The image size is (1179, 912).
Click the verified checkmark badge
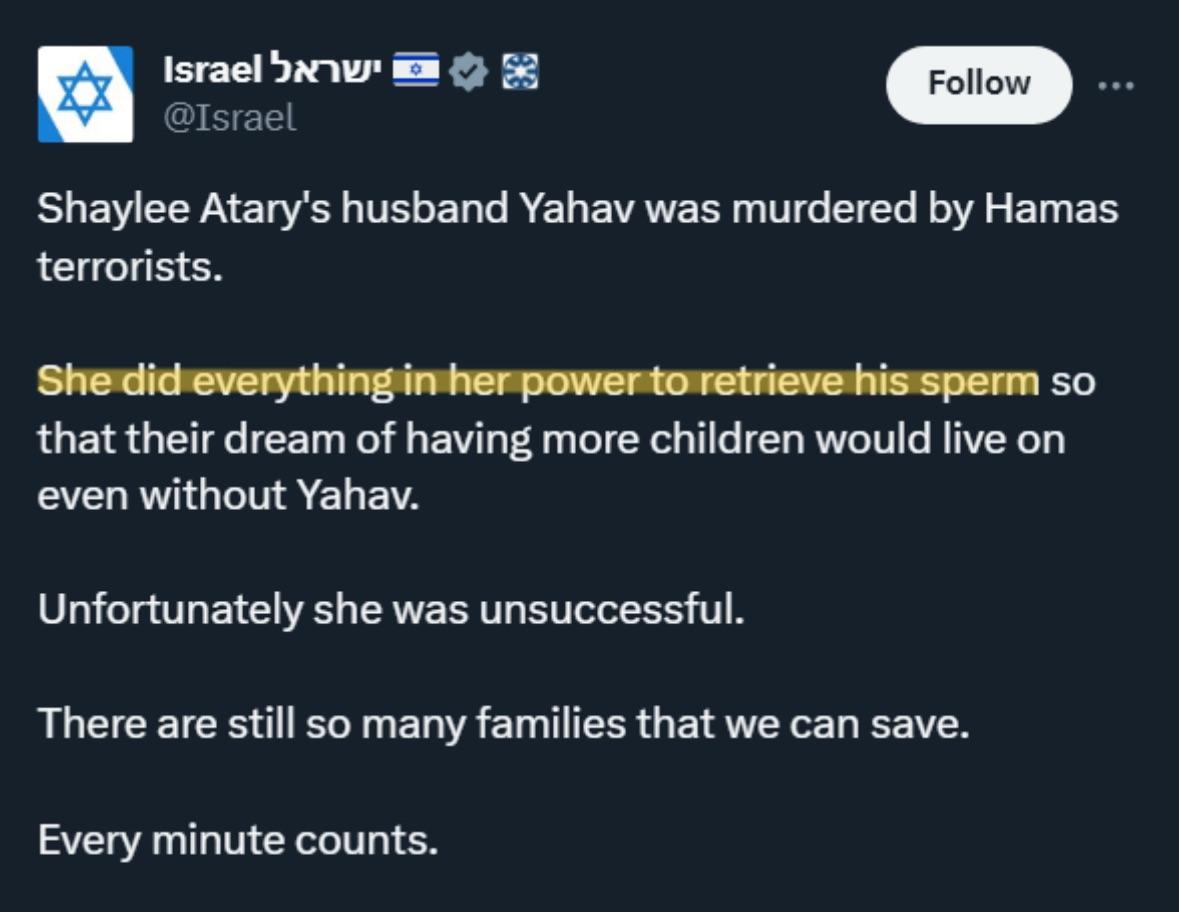(x=469, y=71)
